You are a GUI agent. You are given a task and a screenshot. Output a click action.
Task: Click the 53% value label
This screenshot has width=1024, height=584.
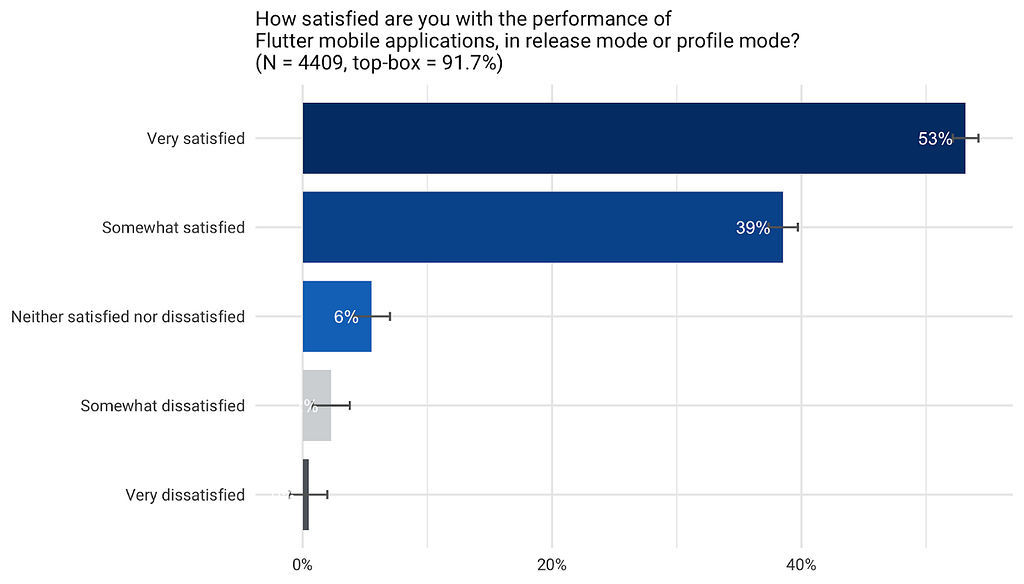point(935,138)
